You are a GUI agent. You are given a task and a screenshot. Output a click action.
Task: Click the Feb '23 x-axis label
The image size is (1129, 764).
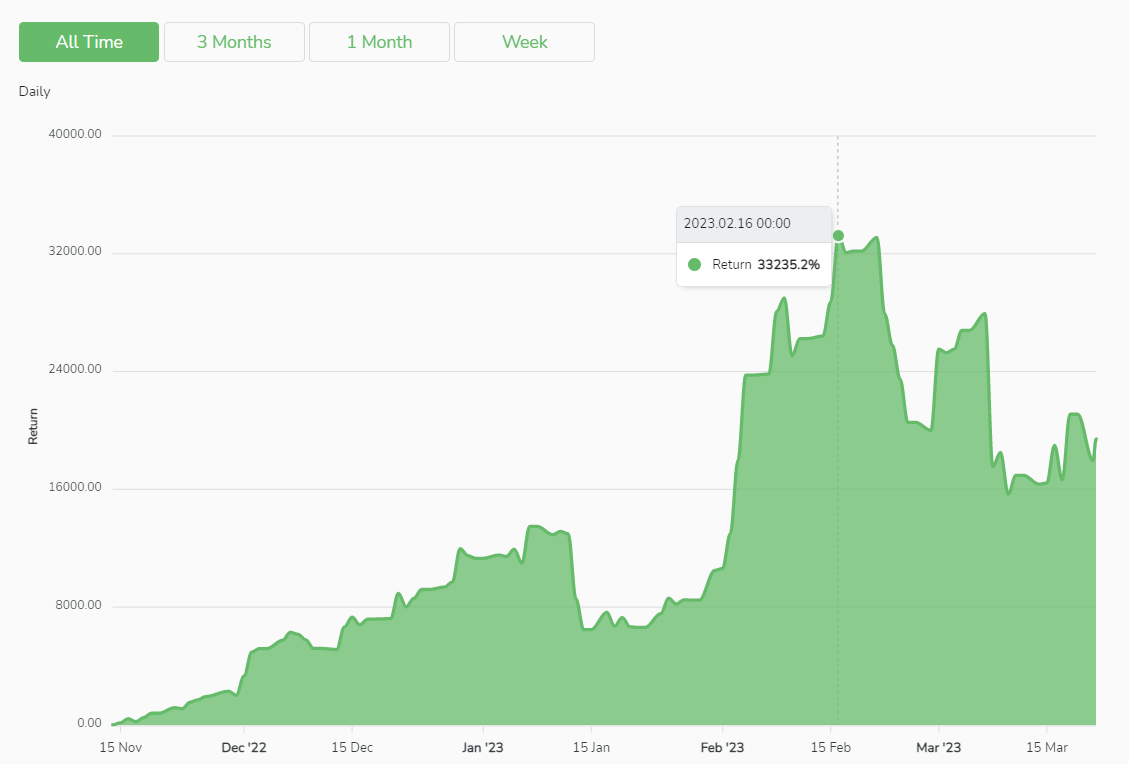coord(722,747)
